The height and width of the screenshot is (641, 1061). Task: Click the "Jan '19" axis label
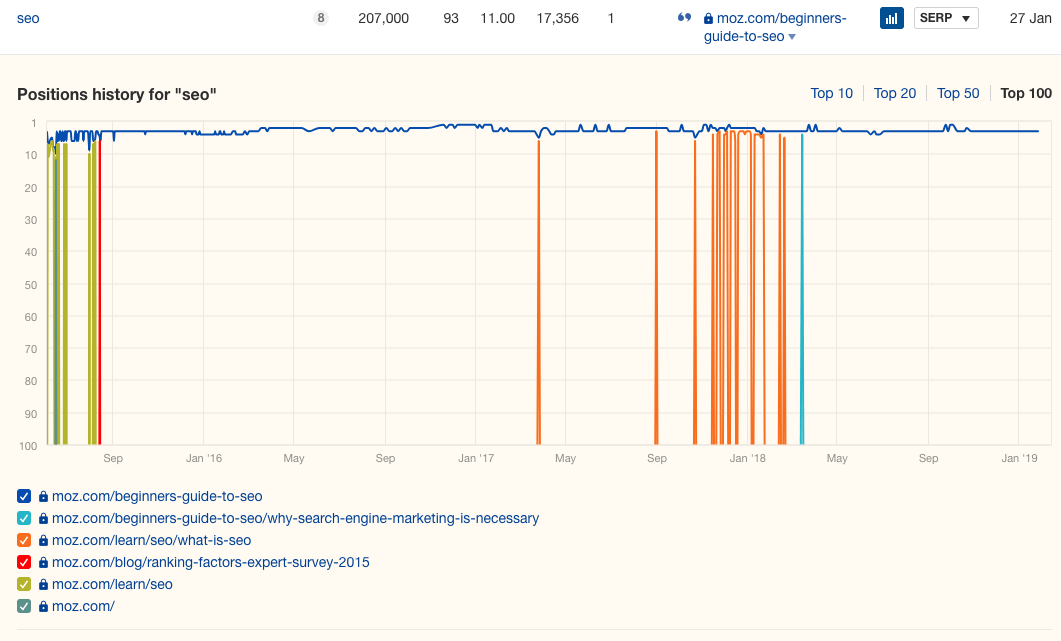tap(1020, 458)
